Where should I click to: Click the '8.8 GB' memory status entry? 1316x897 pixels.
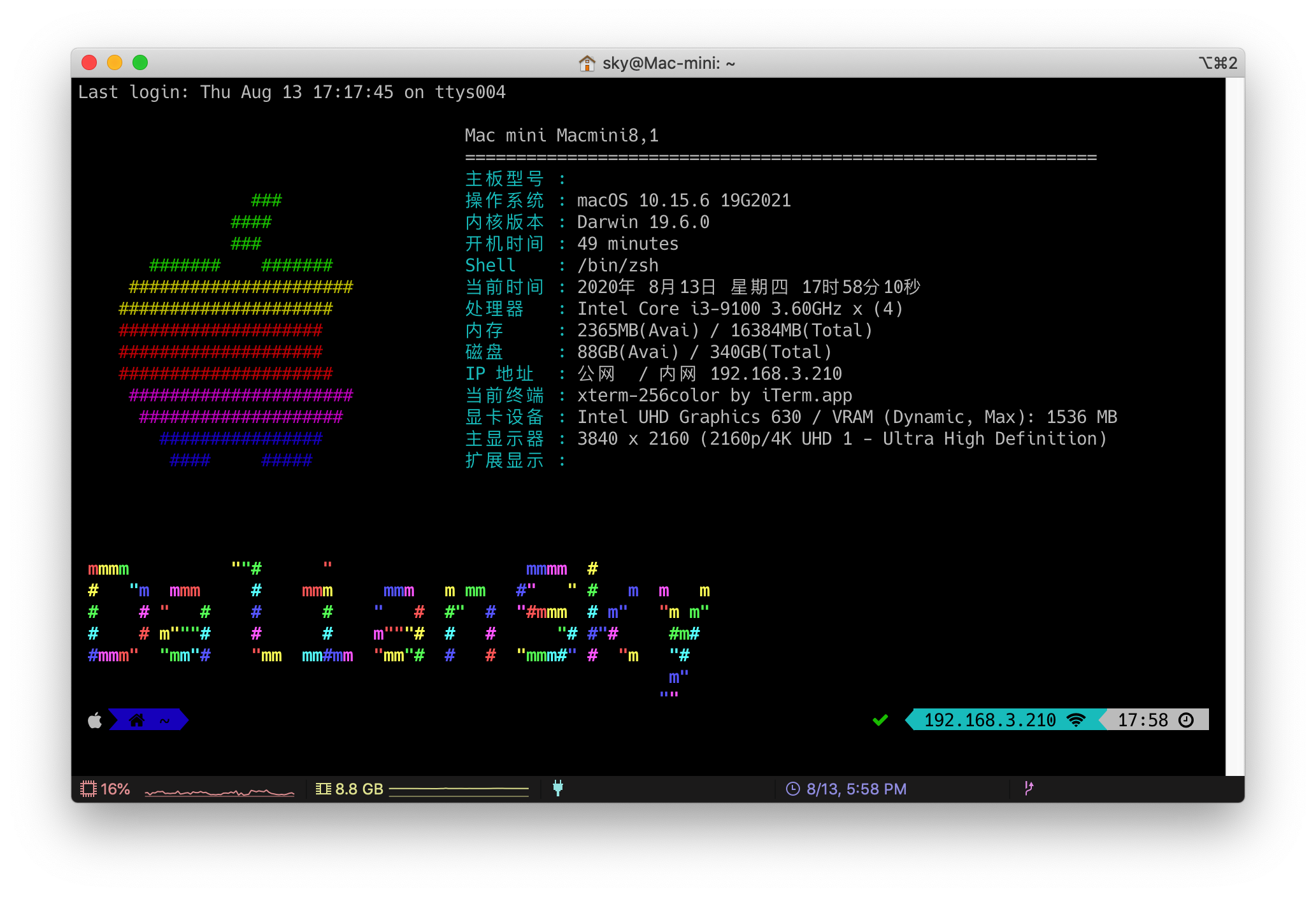[359, 789]
